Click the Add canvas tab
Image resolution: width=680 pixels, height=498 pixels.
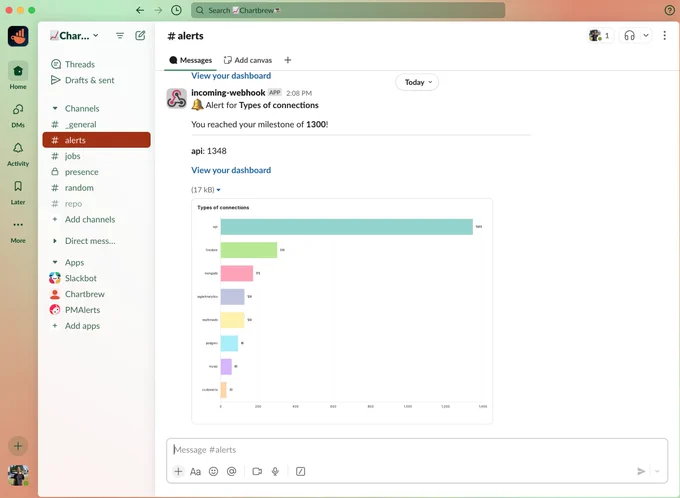(248, 60)
